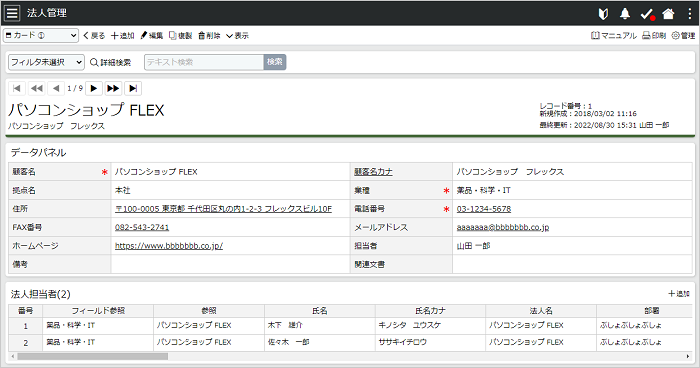Open 詳細検索 advanced search
Image resolution: width=700 pixels, height=368 pixels.
(111, 63)
